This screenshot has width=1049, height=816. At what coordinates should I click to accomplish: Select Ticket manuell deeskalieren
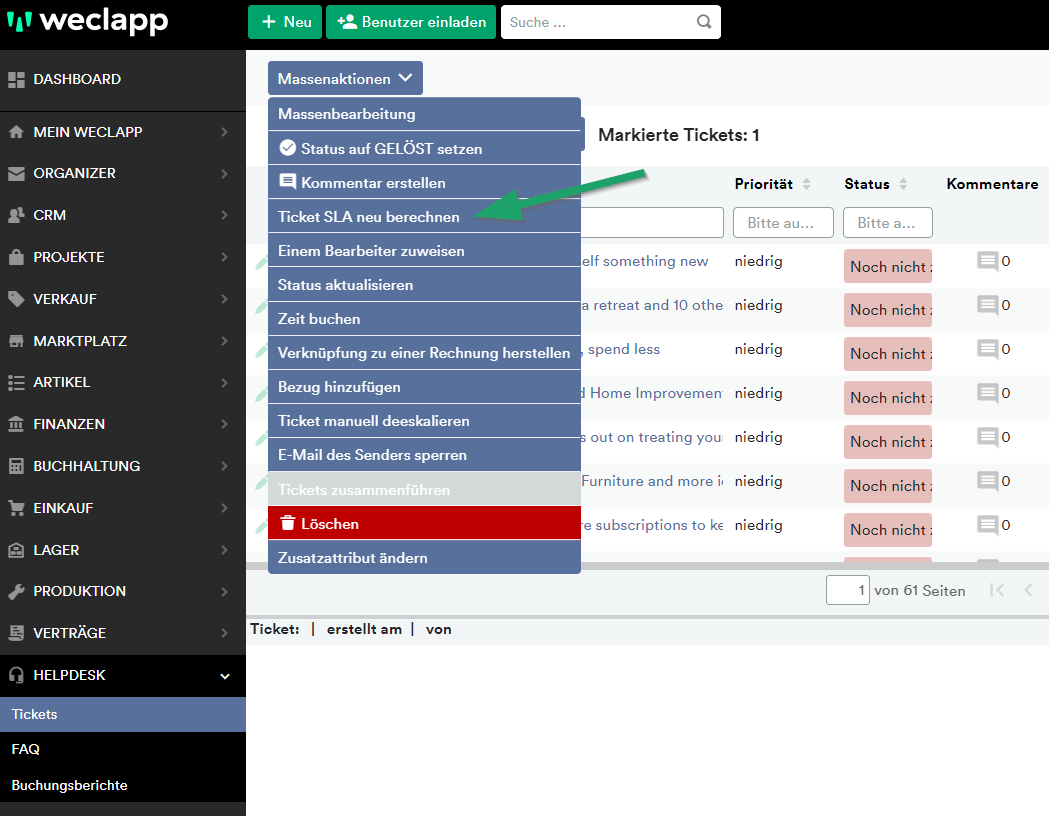424,421
